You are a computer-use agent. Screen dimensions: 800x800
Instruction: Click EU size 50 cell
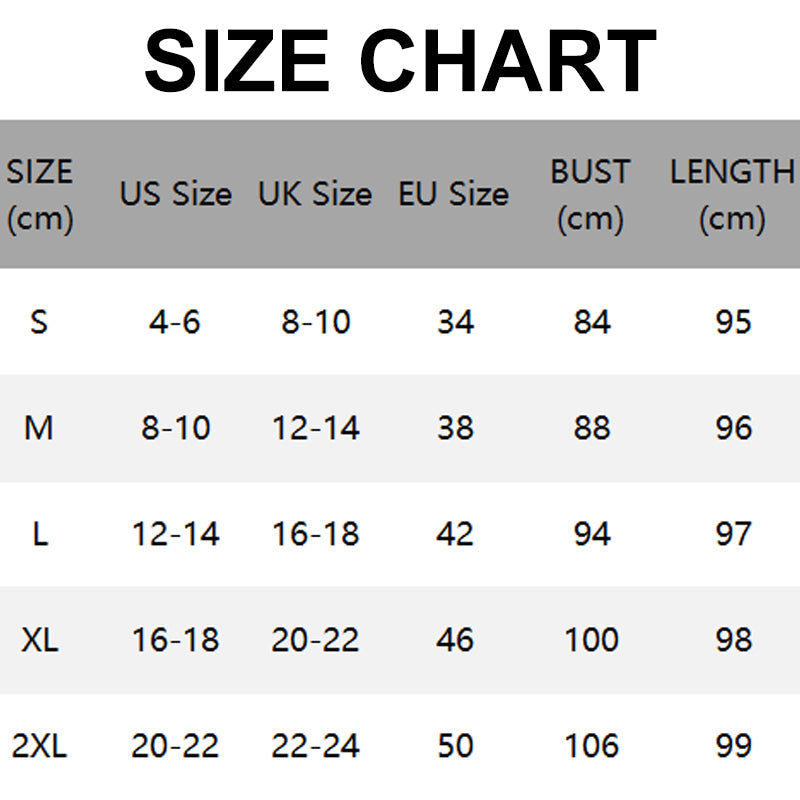coord(455,746)
